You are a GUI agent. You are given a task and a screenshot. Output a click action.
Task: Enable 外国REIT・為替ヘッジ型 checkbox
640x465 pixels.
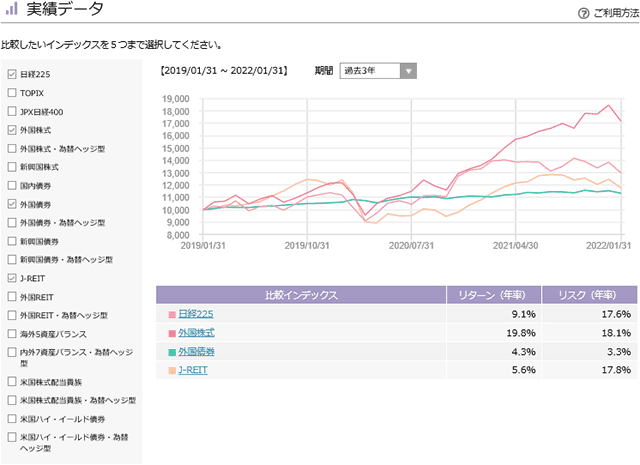12,315
